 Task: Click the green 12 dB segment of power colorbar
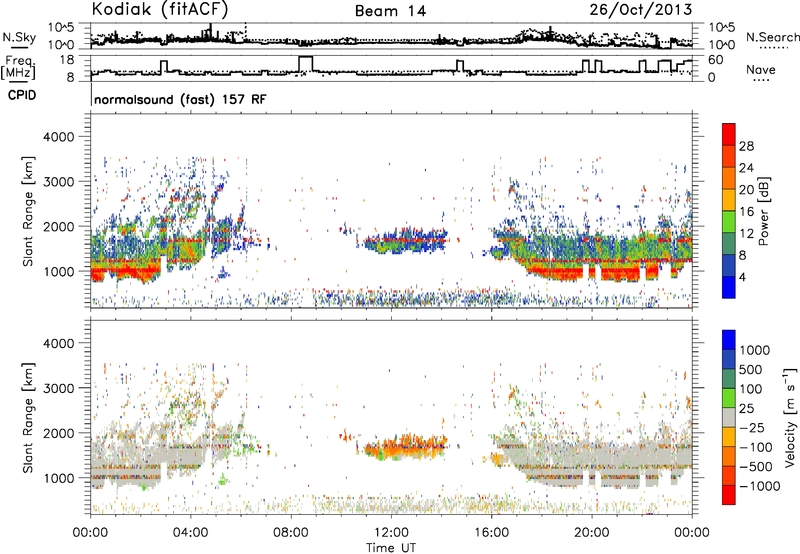[729, 221]
